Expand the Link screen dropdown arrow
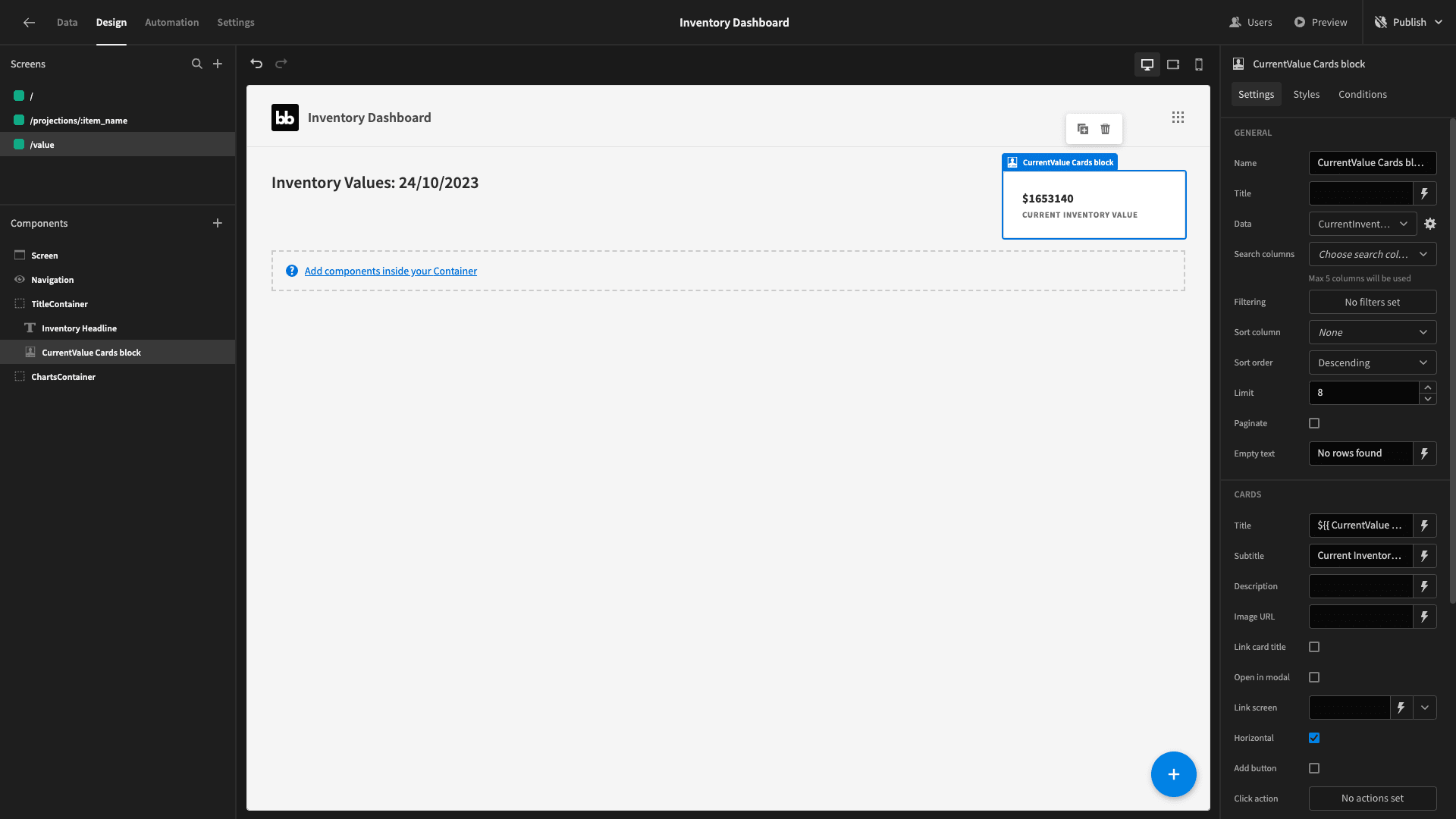1456x819 pixels. coord(1425,708)
